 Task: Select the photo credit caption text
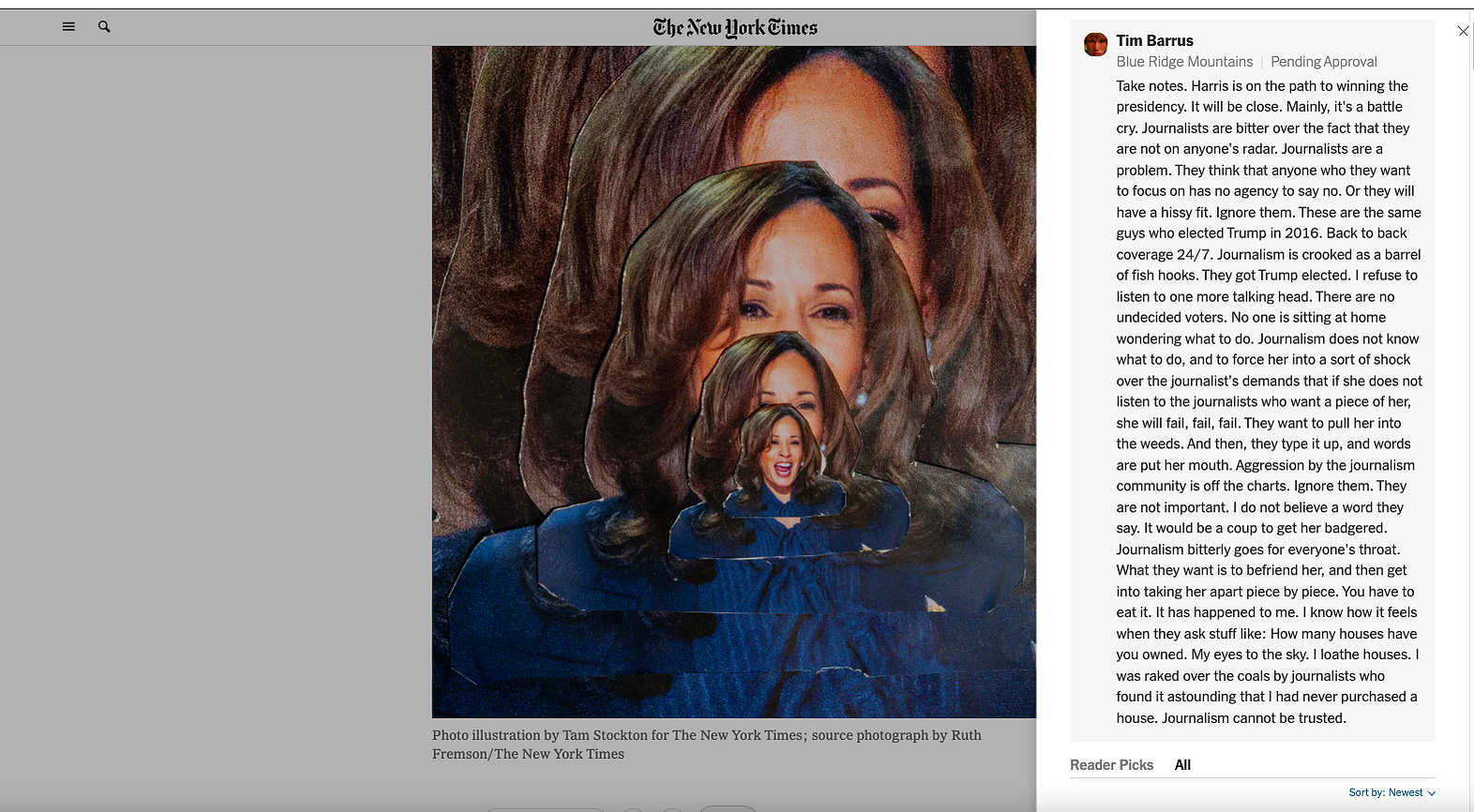click(707, 744)
